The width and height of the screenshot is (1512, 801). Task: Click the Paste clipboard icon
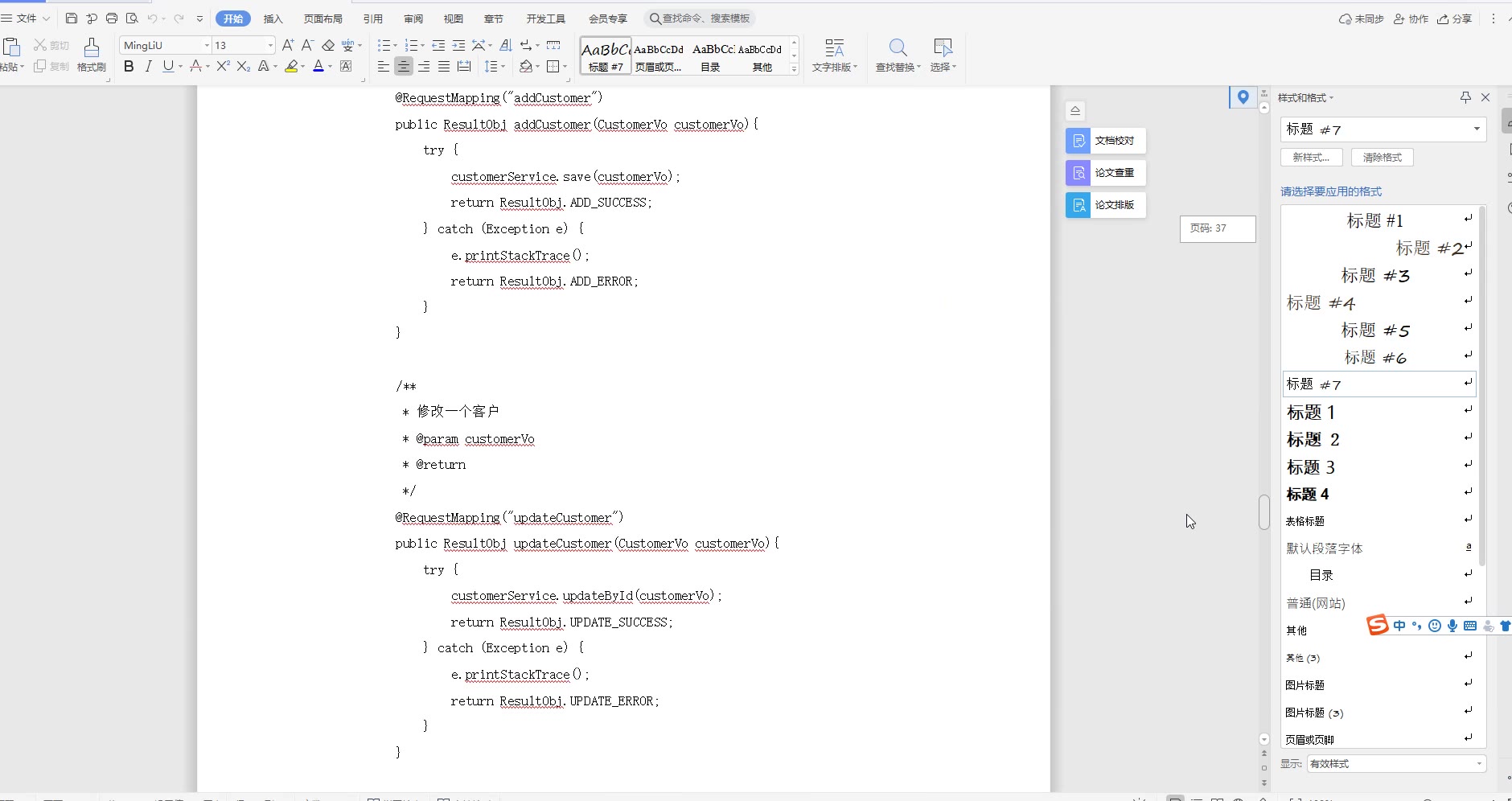coord(11,47)
